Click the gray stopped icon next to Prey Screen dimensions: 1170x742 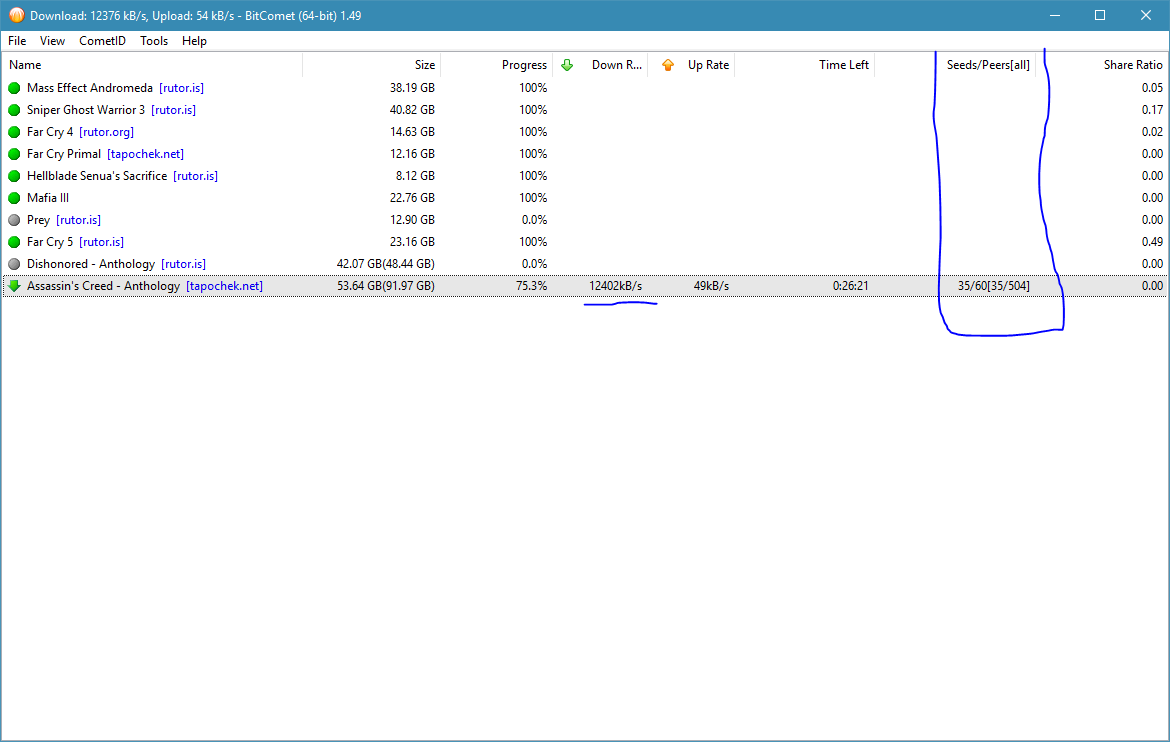coord(14,220)
